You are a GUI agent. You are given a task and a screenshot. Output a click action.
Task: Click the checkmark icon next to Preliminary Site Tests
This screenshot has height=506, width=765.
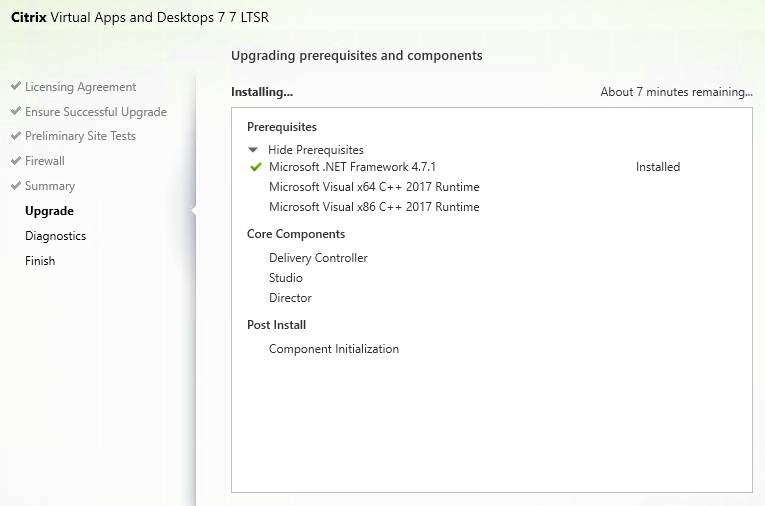[x=16, y=136]
